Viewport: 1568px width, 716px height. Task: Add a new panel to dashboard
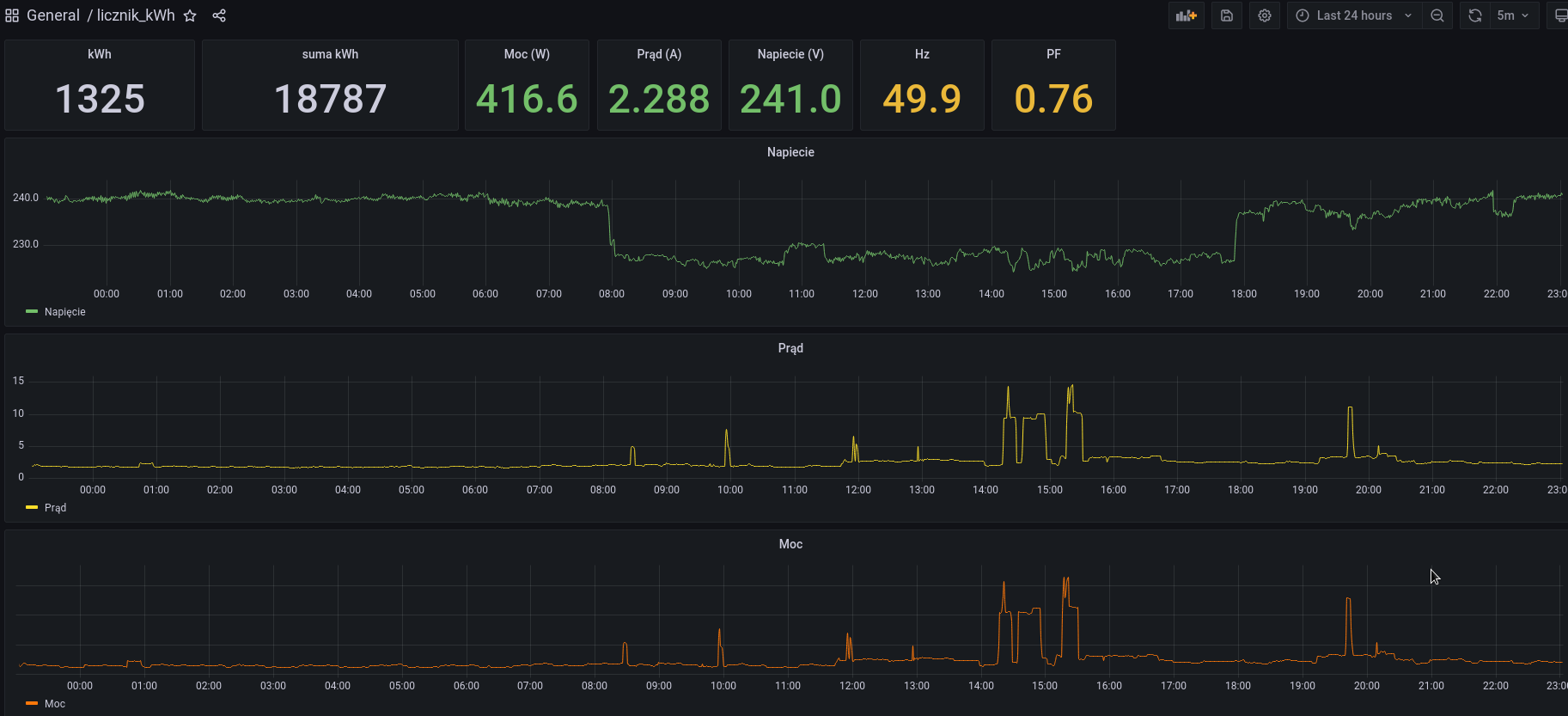tap(1186, 15)
